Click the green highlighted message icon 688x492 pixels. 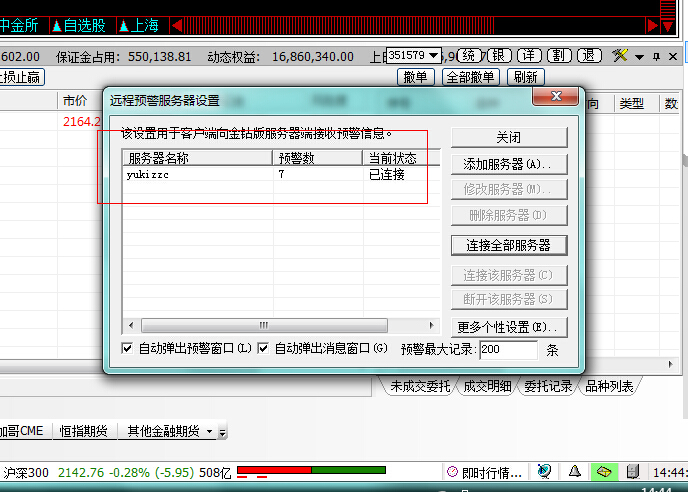[604, 471]
